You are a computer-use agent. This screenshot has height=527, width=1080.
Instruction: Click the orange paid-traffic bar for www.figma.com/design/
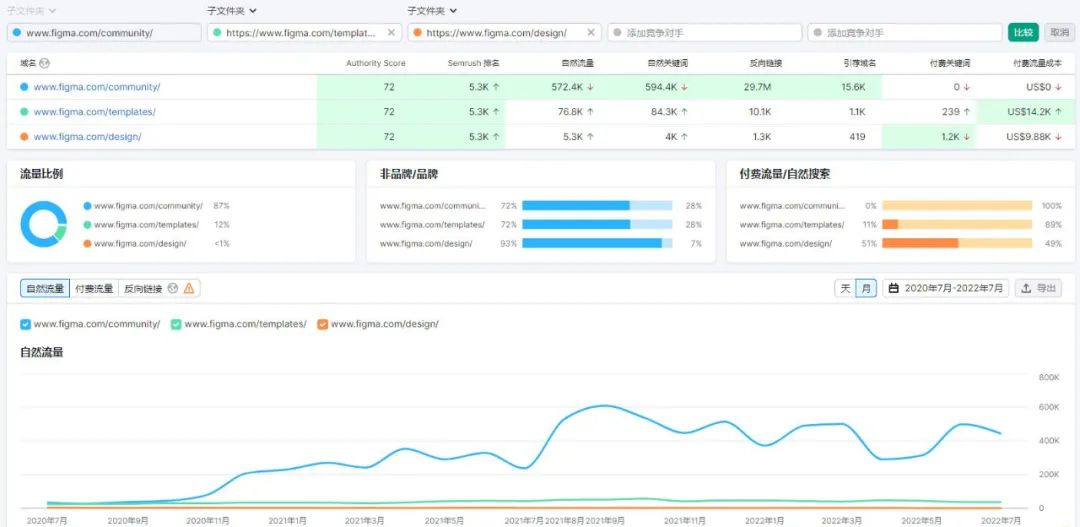click(x=920, y=243)
